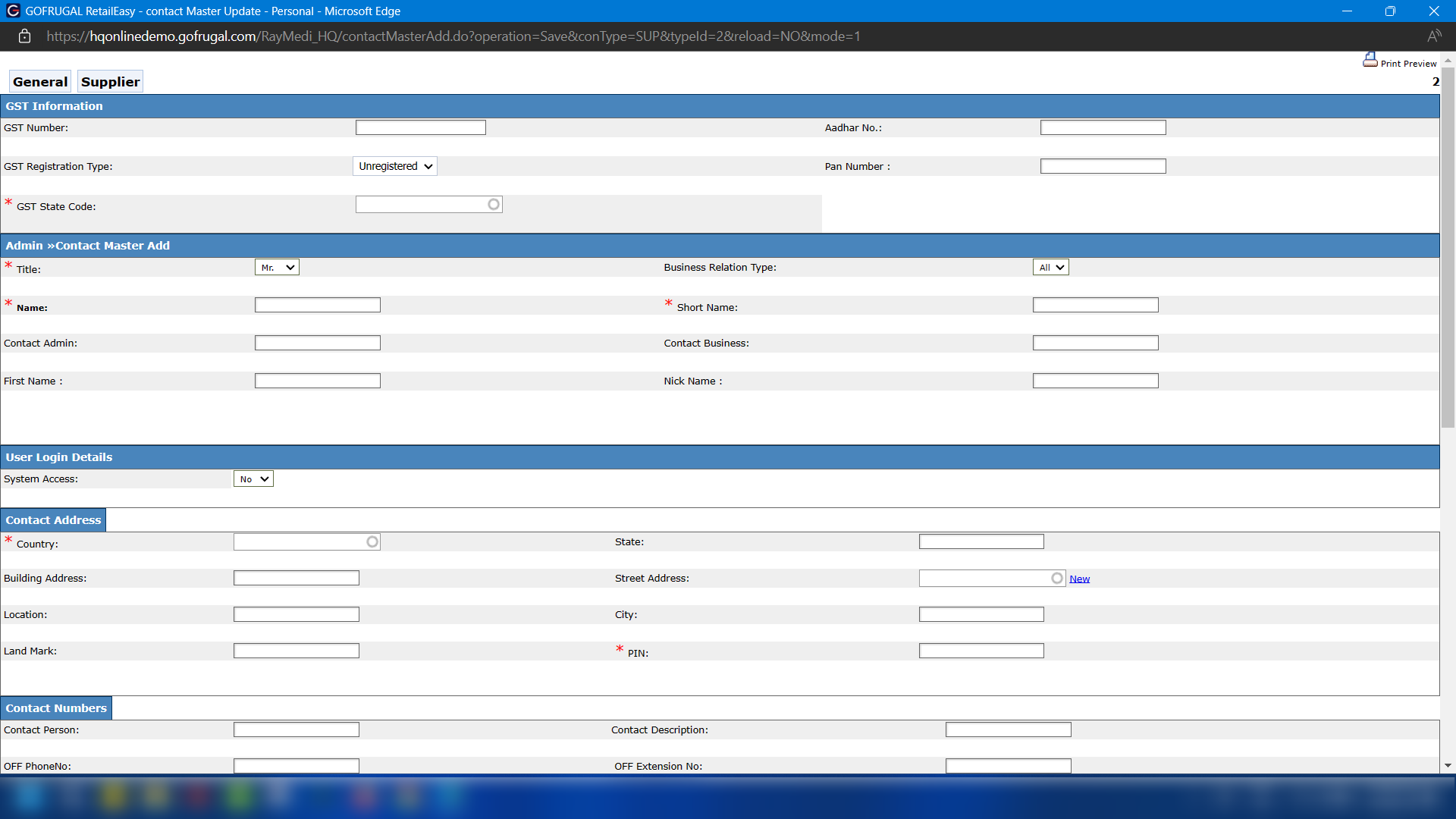
Task: Click the GST Number input field
Action: click(x=420, y=128)
